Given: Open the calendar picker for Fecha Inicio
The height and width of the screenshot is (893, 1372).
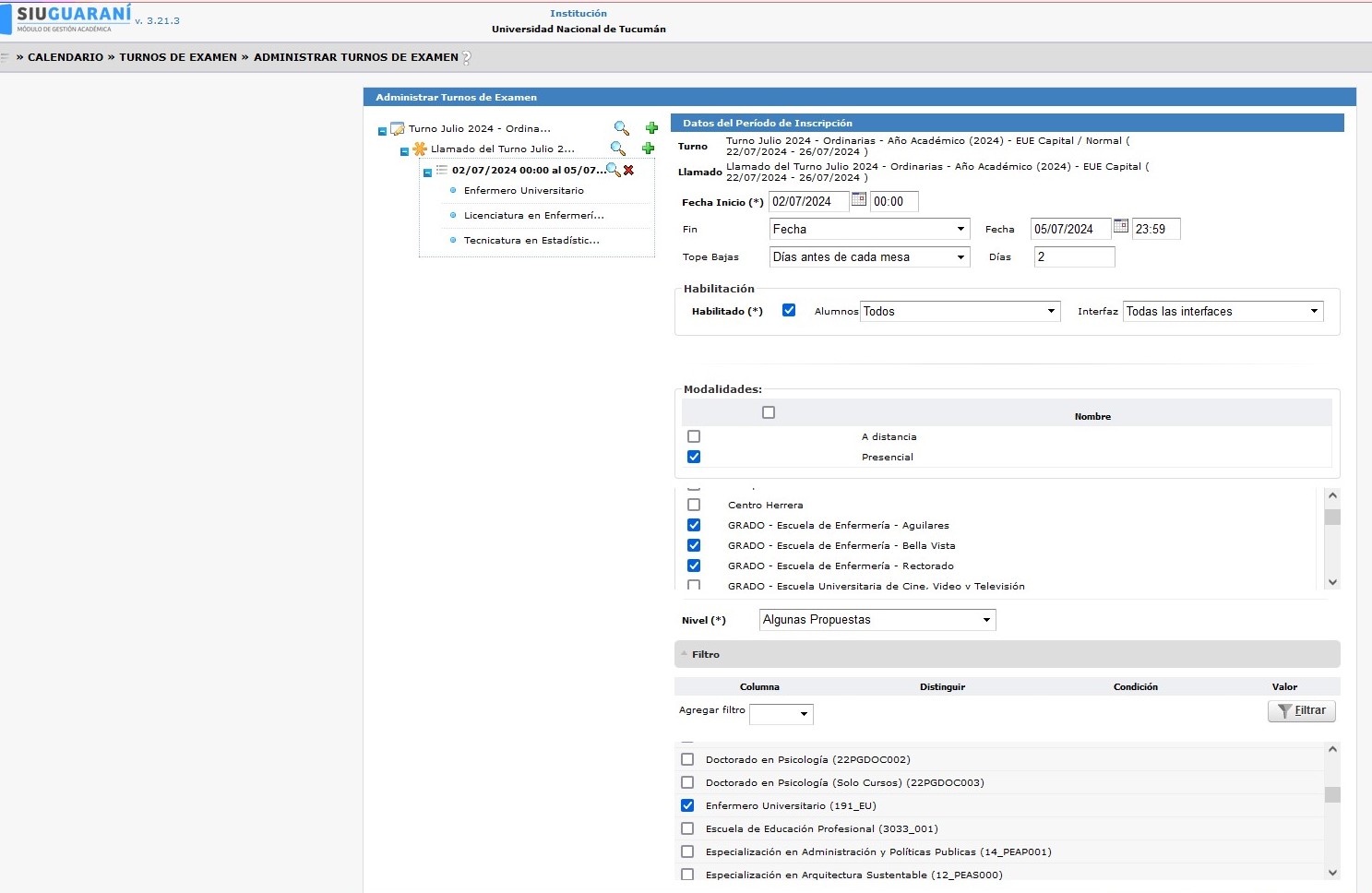Looking at the screenshot, I should coord(858,199).
